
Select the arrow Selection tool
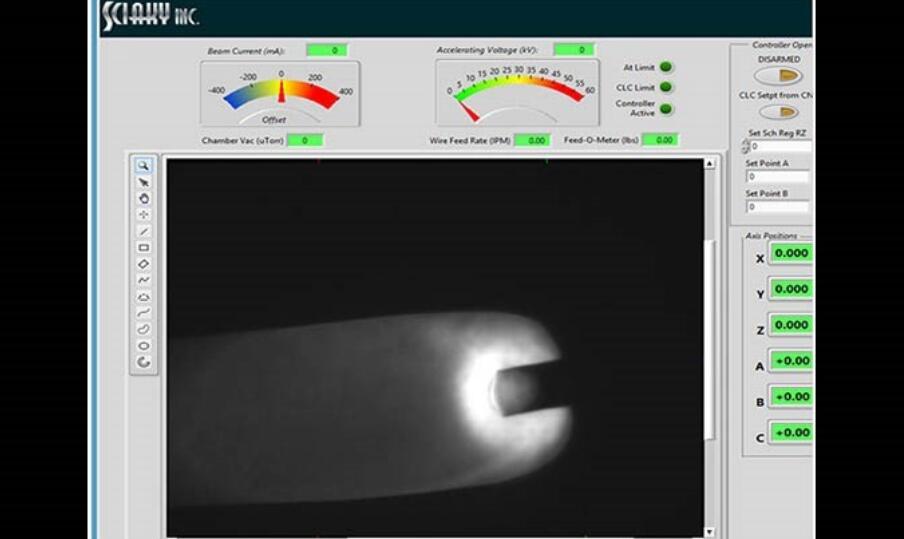click(x=144, y=182)
